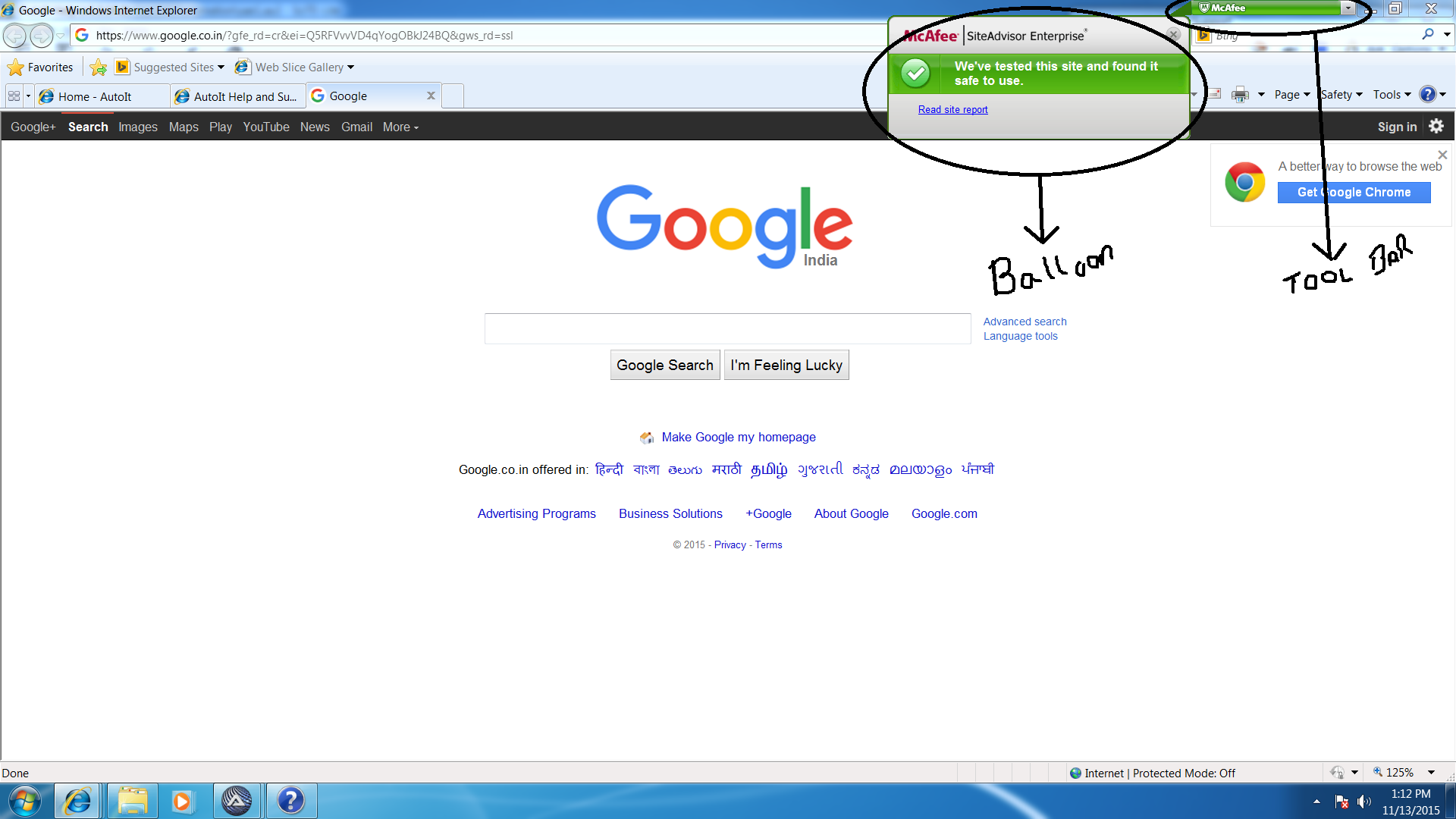The height and width of the screenshot is (819, 1456).
Task: Click the Google Chrome logo icon
Action: click(x=1244, y=182)
